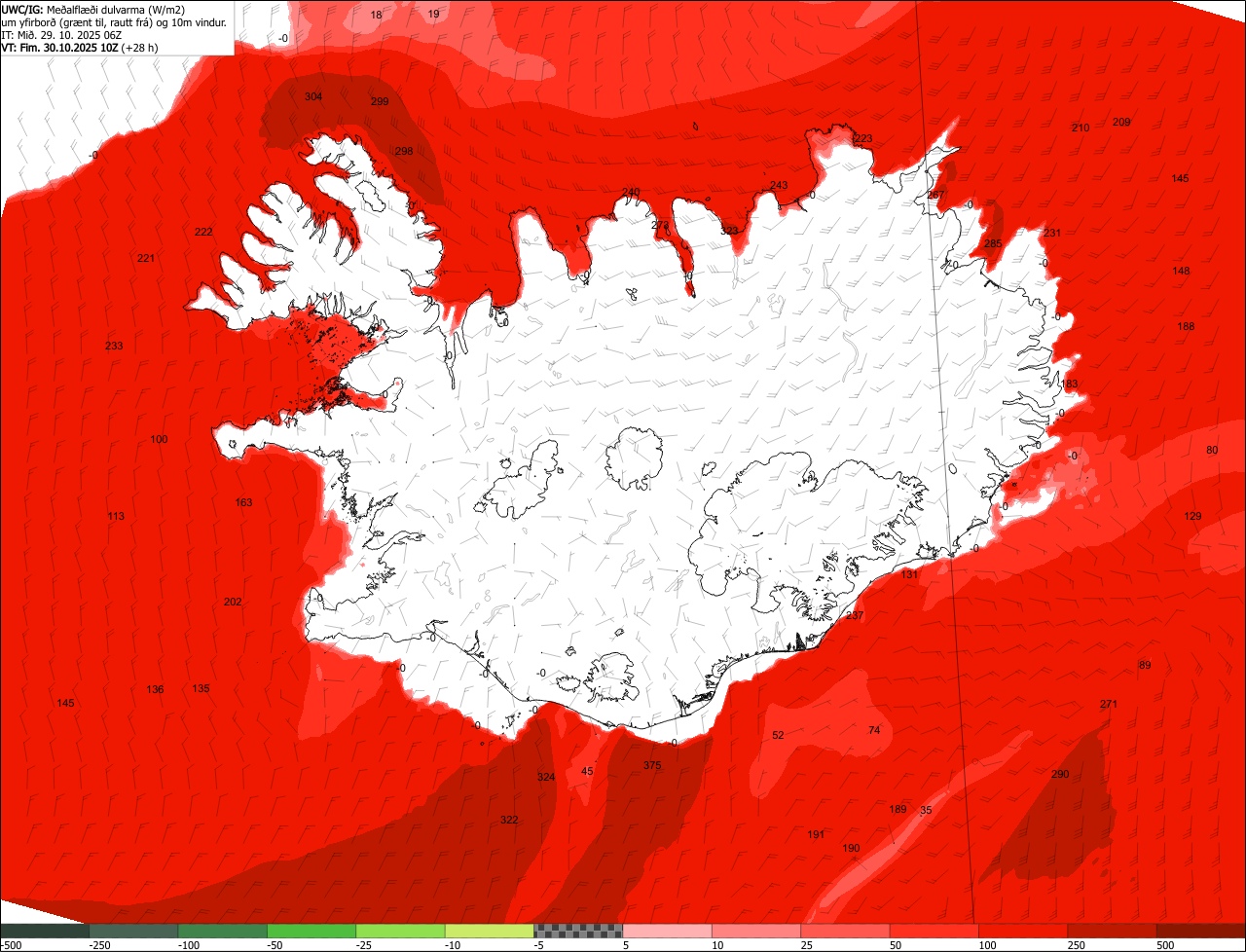Click the map value 240
This screenshot has width=1246, height=952.
631,192
